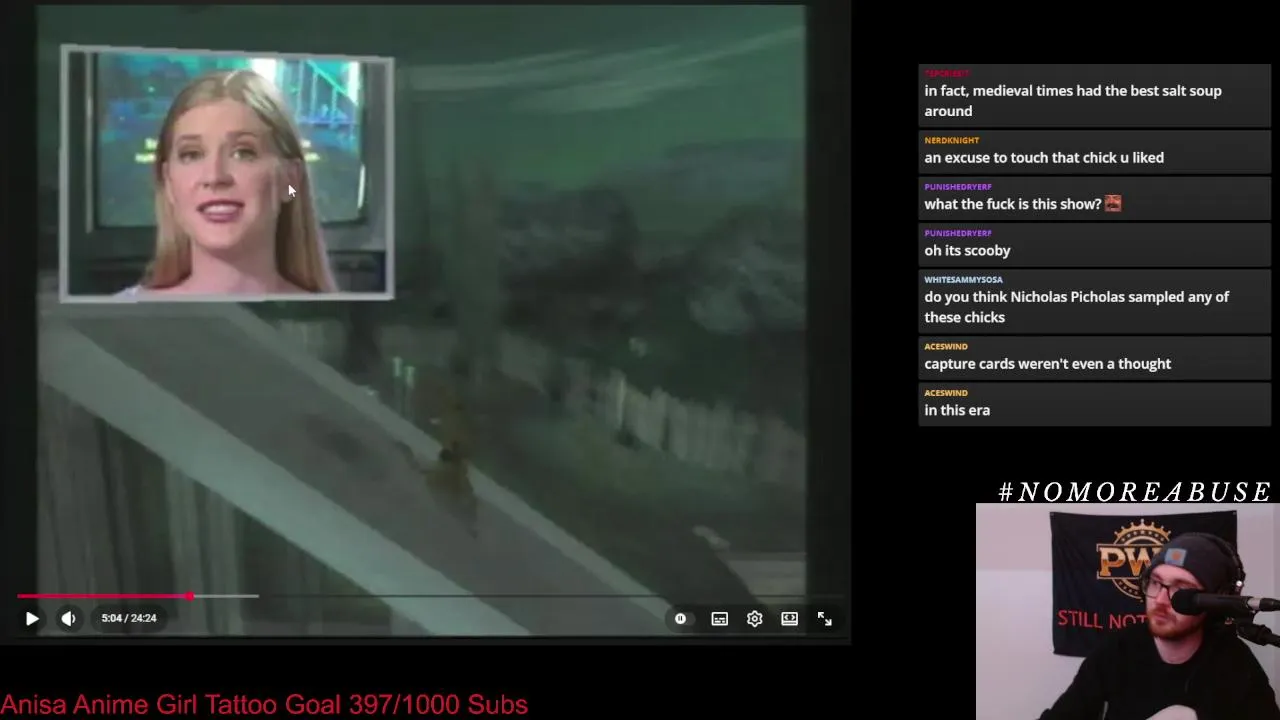Viewport: 1280px width, 720px height.
Task: Play the paused video
Action: coord(32,619)
